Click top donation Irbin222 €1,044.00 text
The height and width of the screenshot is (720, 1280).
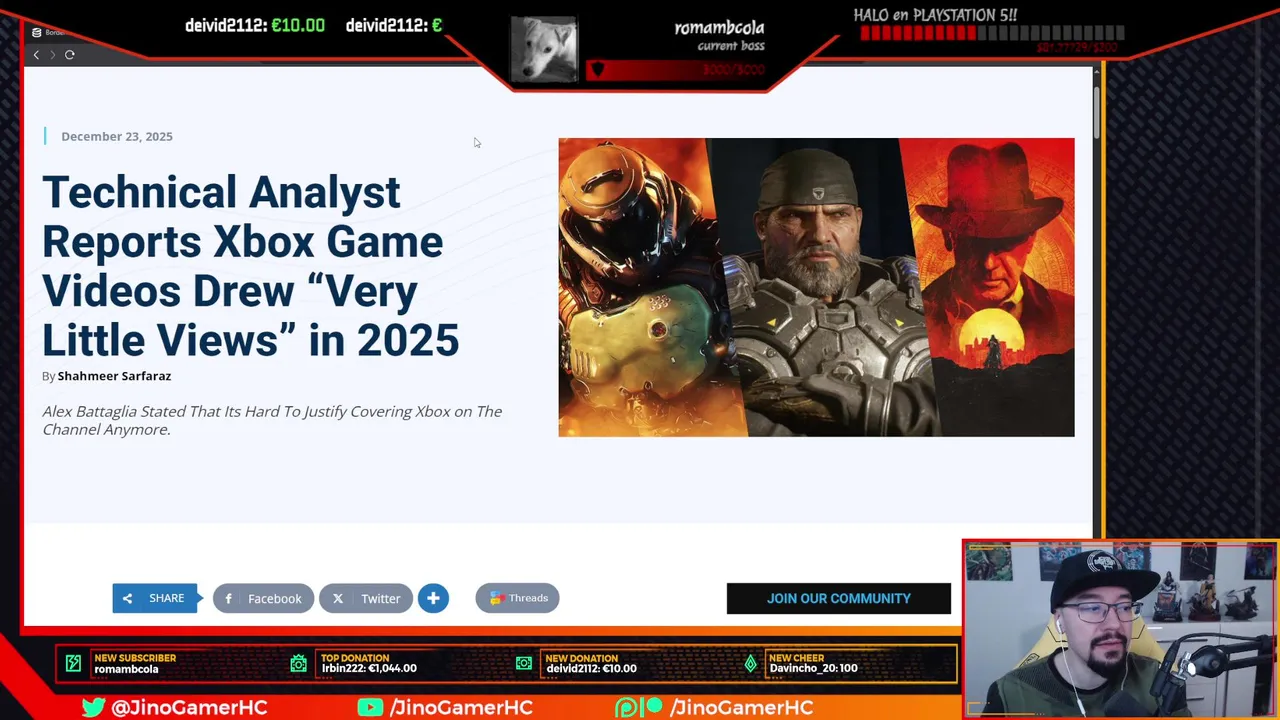369,669
